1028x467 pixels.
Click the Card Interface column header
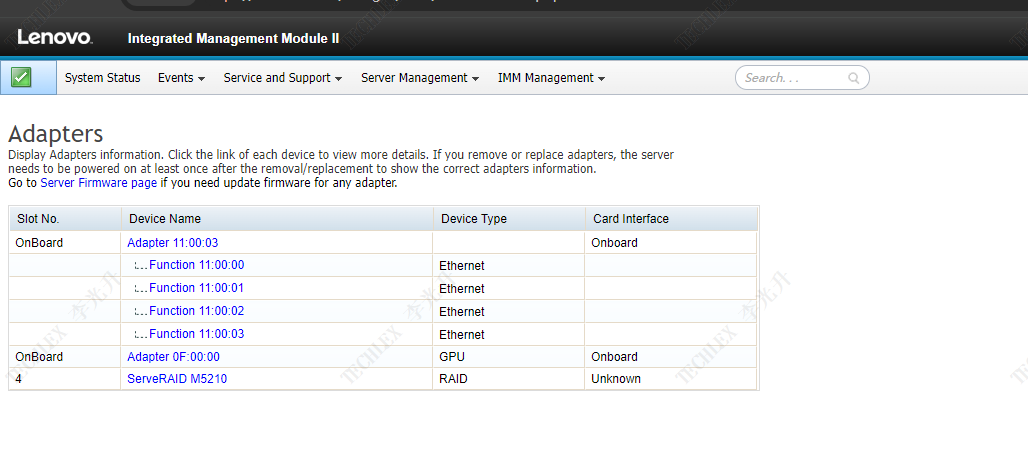(x=671, y=218)
